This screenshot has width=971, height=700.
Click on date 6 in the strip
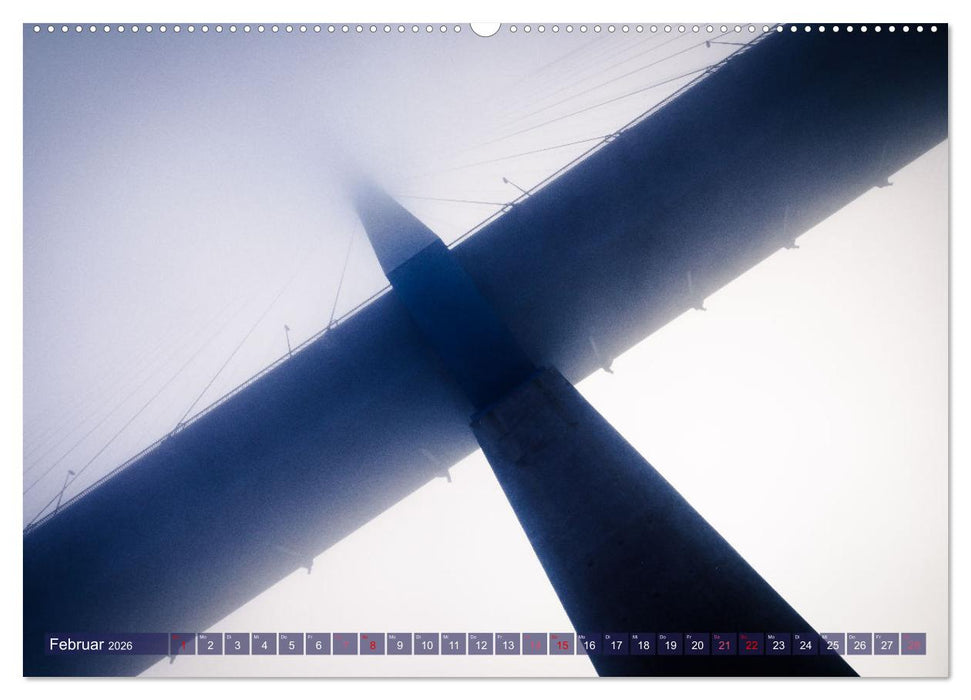coord(318,645)
